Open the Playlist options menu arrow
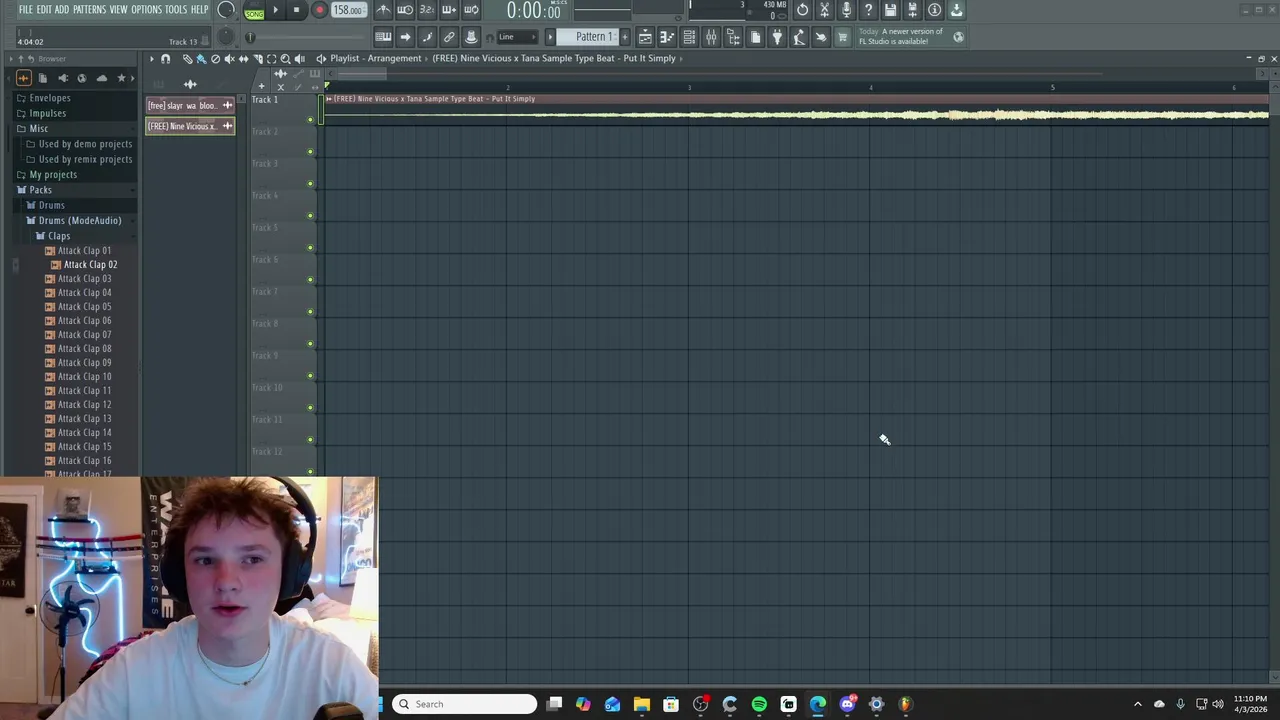Screen dimensions: 1280x720 [x=152, y=59]
